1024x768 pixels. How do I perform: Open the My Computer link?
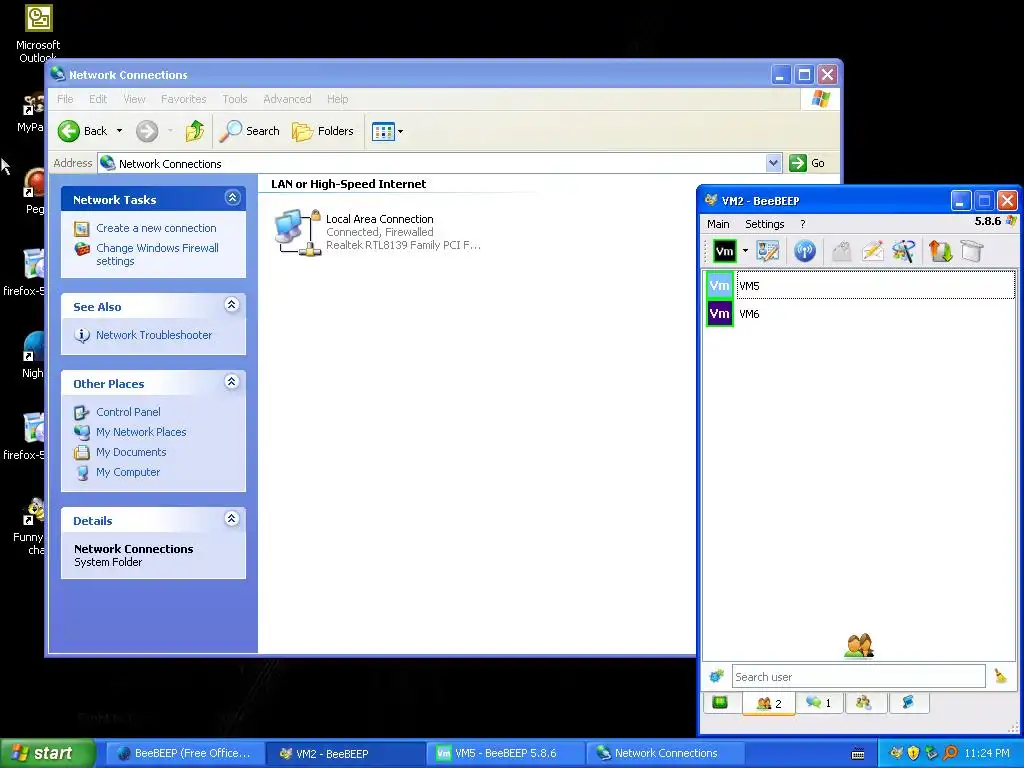point(128,472)
